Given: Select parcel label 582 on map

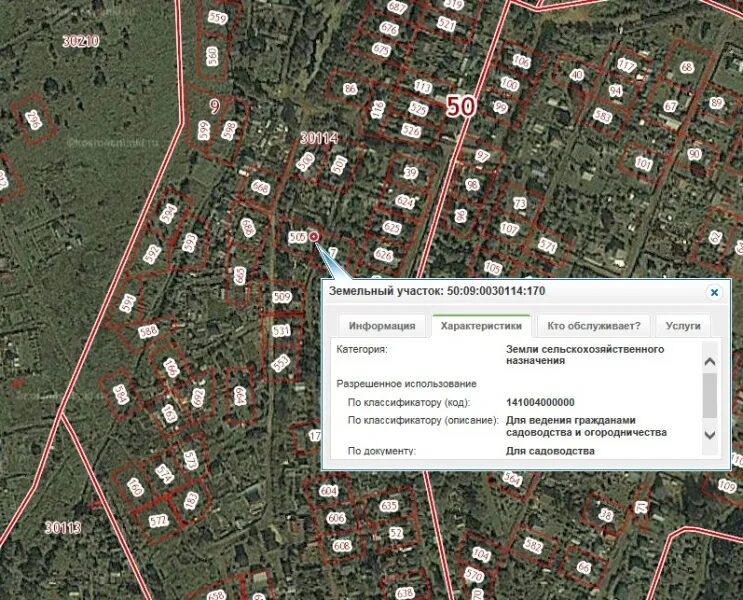Looking at the screenshot, I should click(x=533, y=545).
